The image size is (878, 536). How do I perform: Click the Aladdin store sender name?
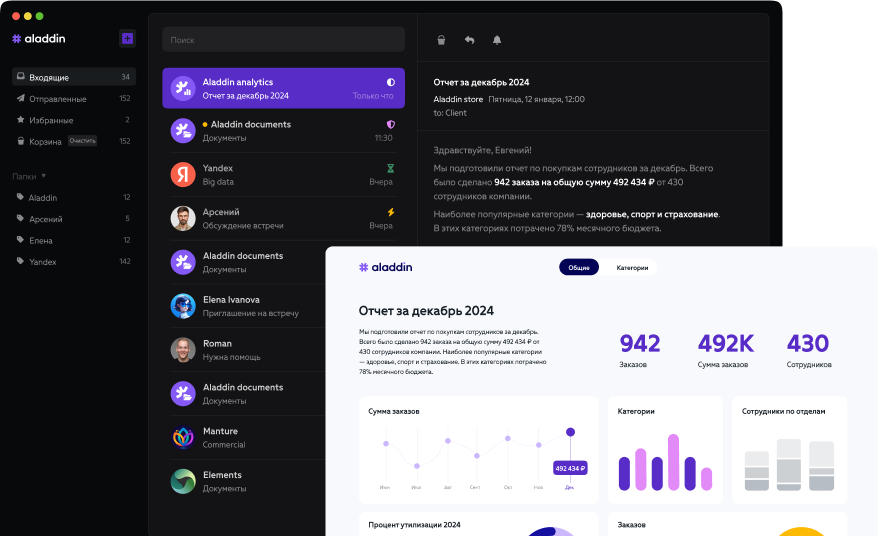click(x=458, y=99)
